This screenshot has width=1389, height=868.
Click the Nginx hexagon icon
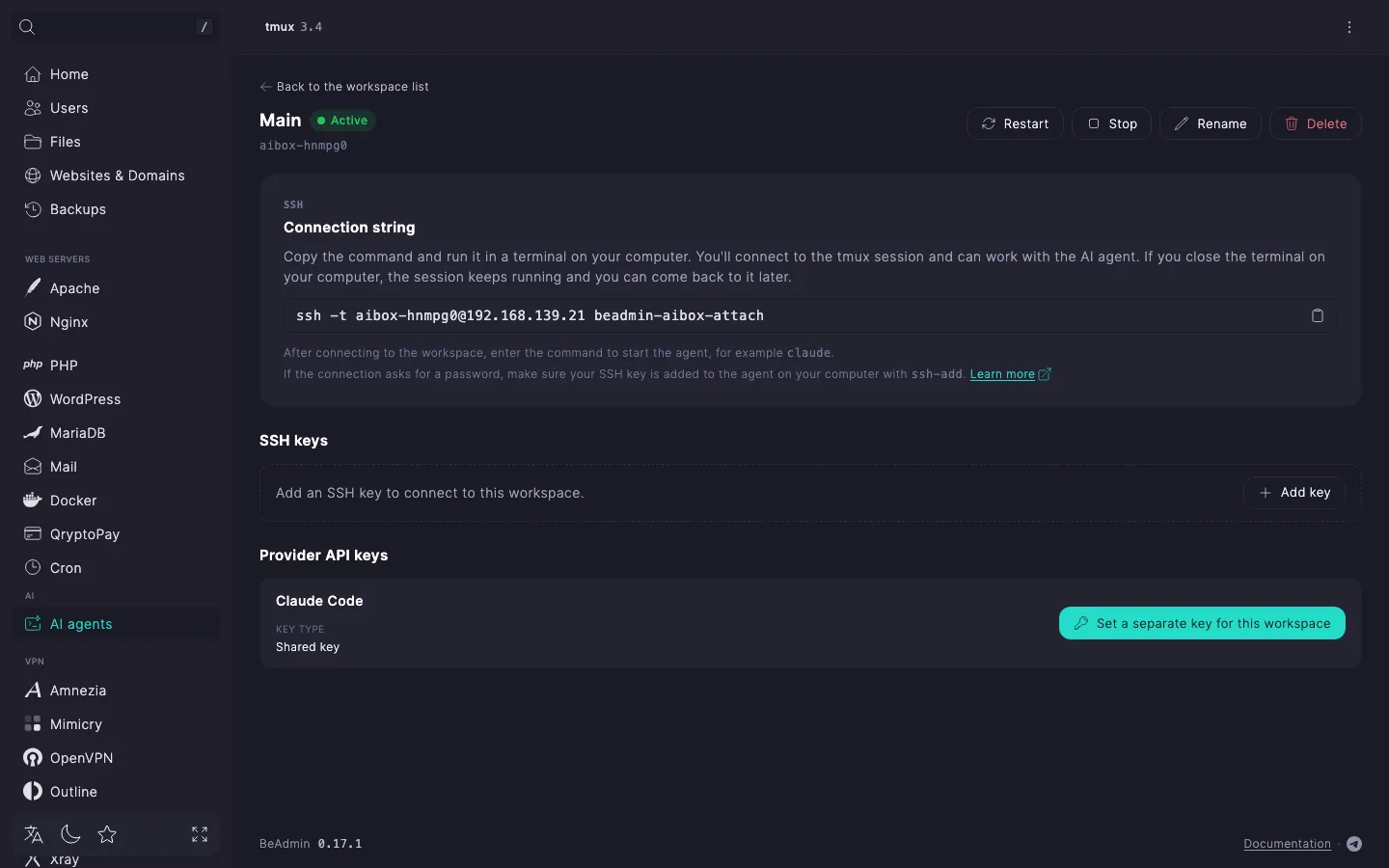point(33,321)
